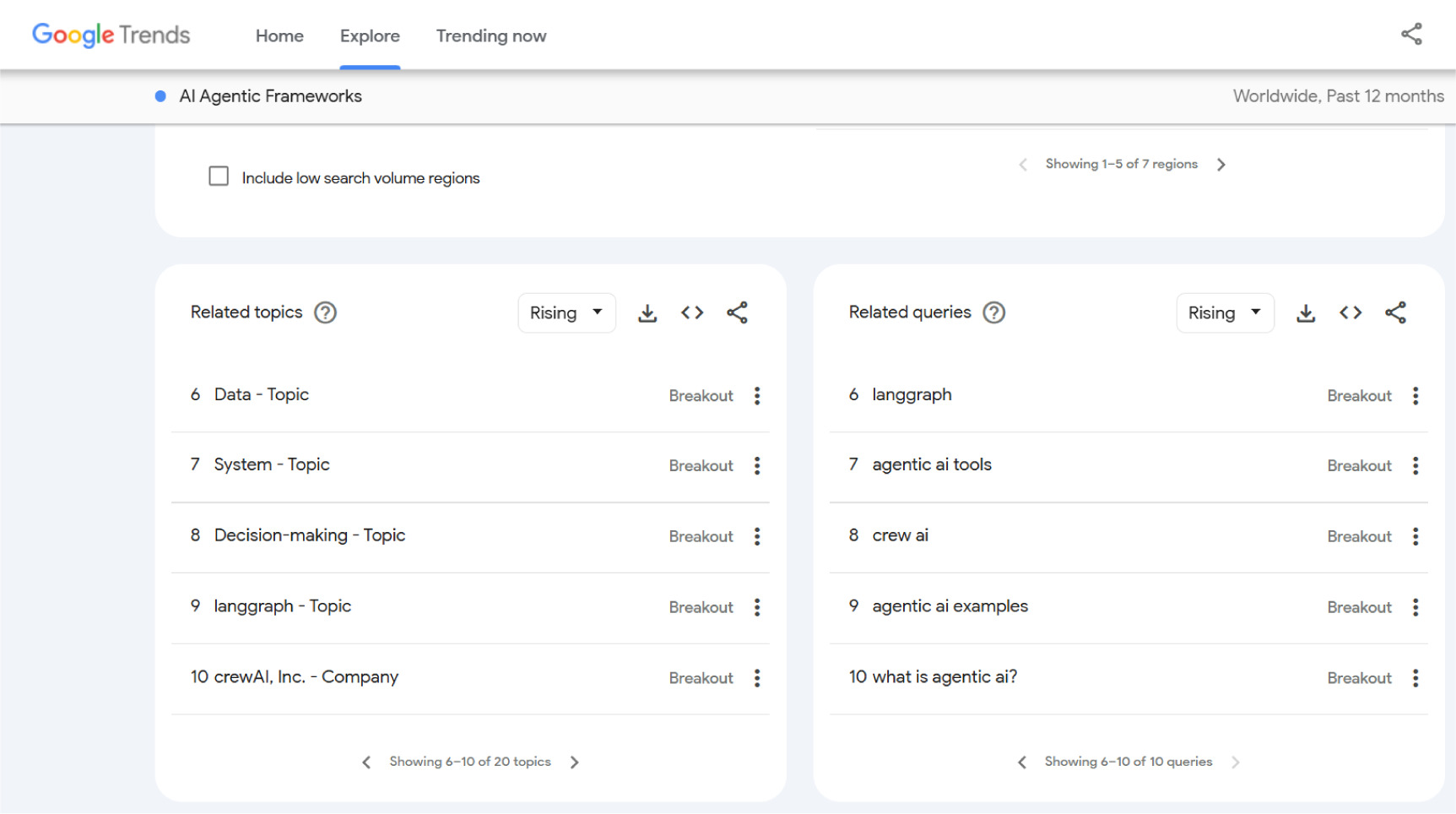Click the Related topics heading
The image size is (1456, 814).
pos(246,312)
